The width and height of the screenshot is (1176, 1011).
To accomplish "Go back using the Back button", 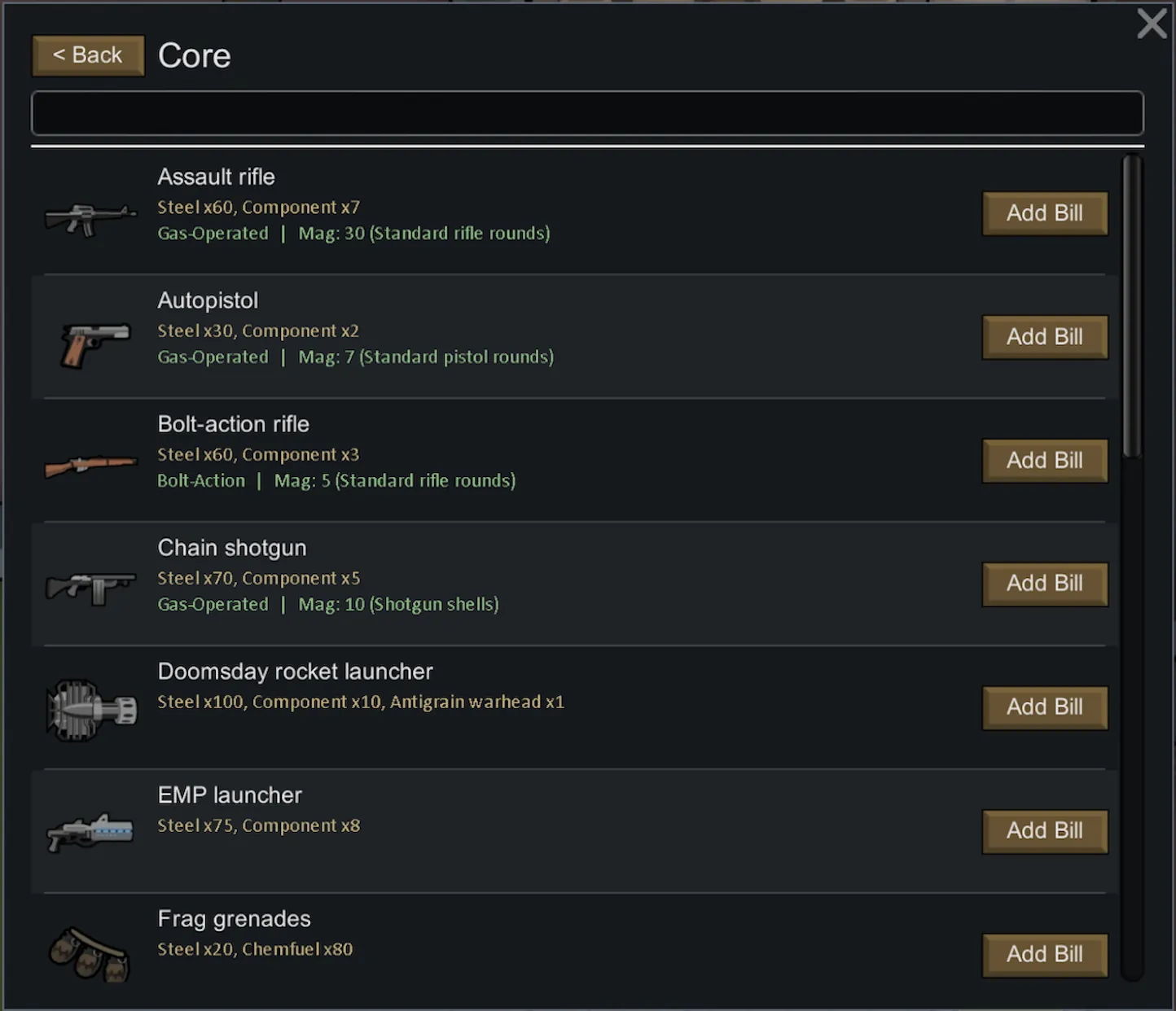I will click(x=88, y=55).
